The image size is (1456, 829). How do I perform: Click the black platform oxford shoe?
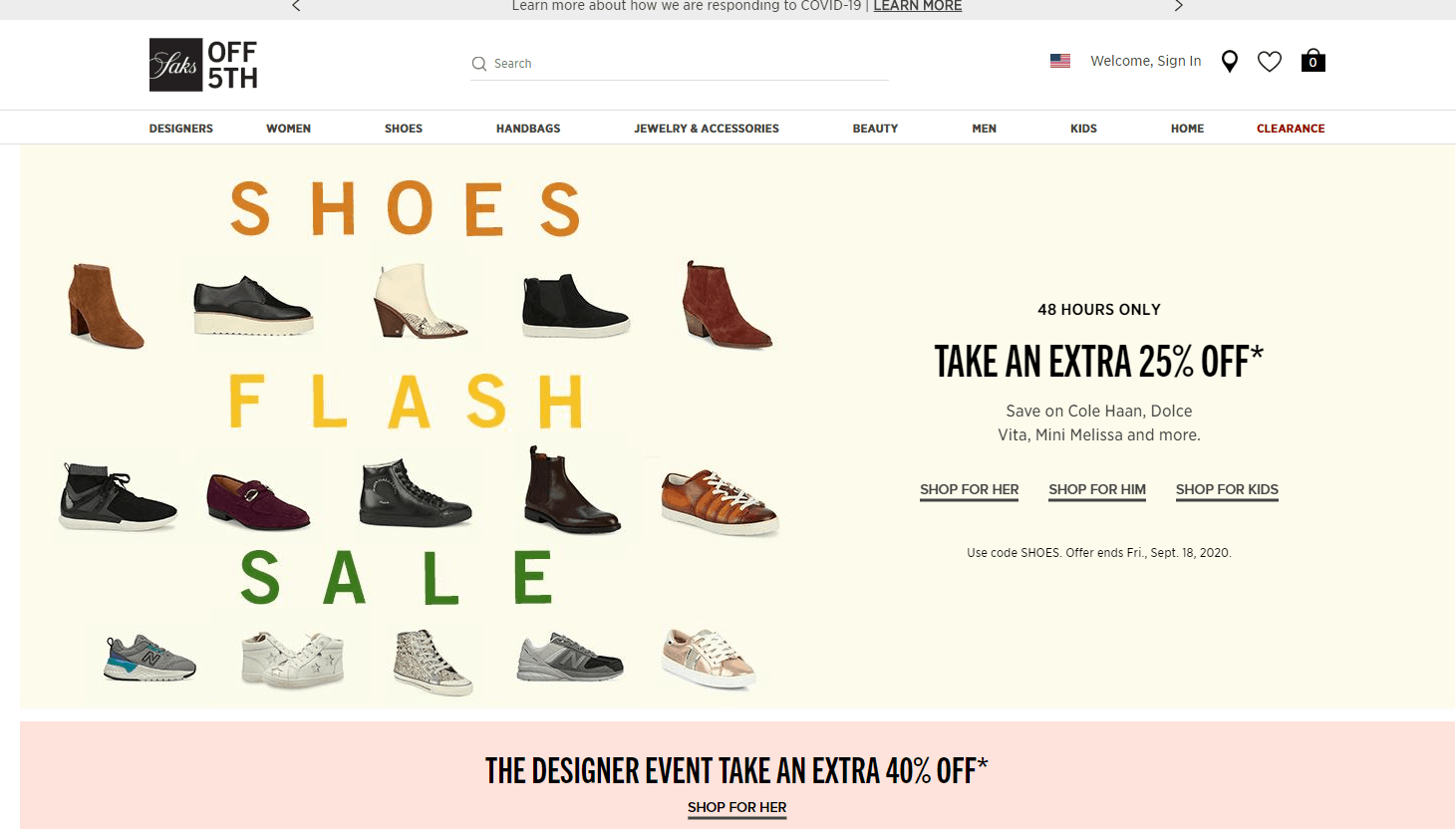(x=253, y=305)
